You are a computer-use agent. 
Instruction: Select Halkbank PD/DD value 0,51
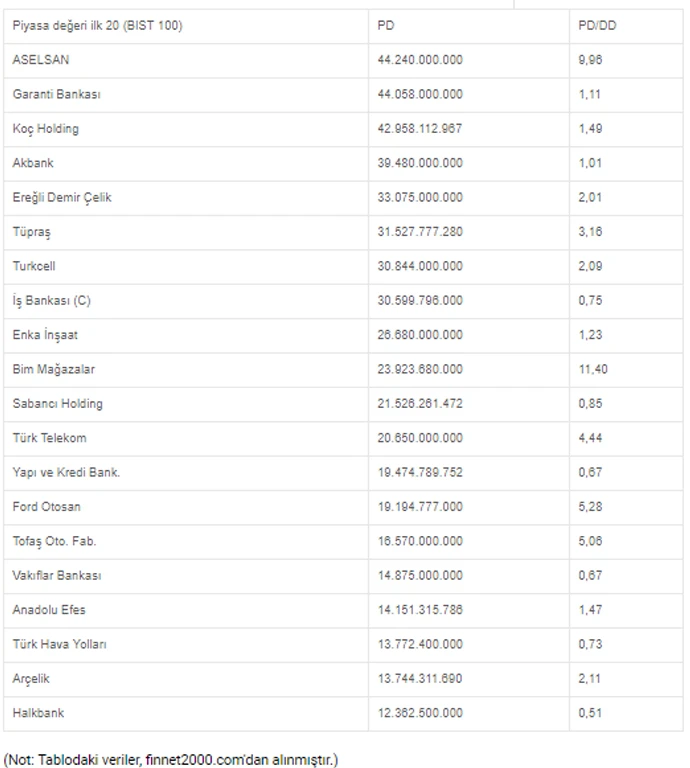(x=591, y=713)
